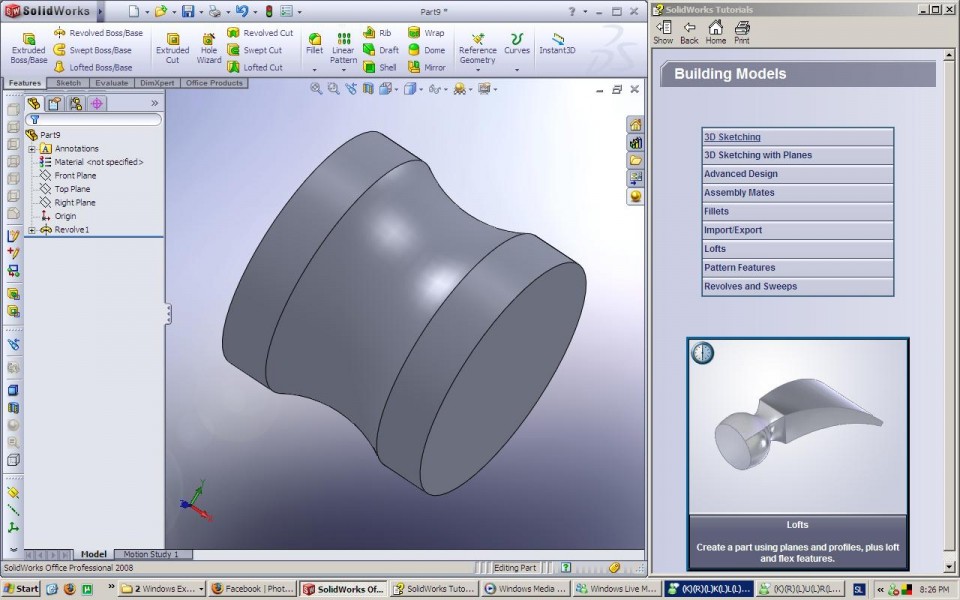Image resolution: width=960 pixels, height=600 pixels.
Task: Open the Hole Wizard
Action: (x=209, y=48)
